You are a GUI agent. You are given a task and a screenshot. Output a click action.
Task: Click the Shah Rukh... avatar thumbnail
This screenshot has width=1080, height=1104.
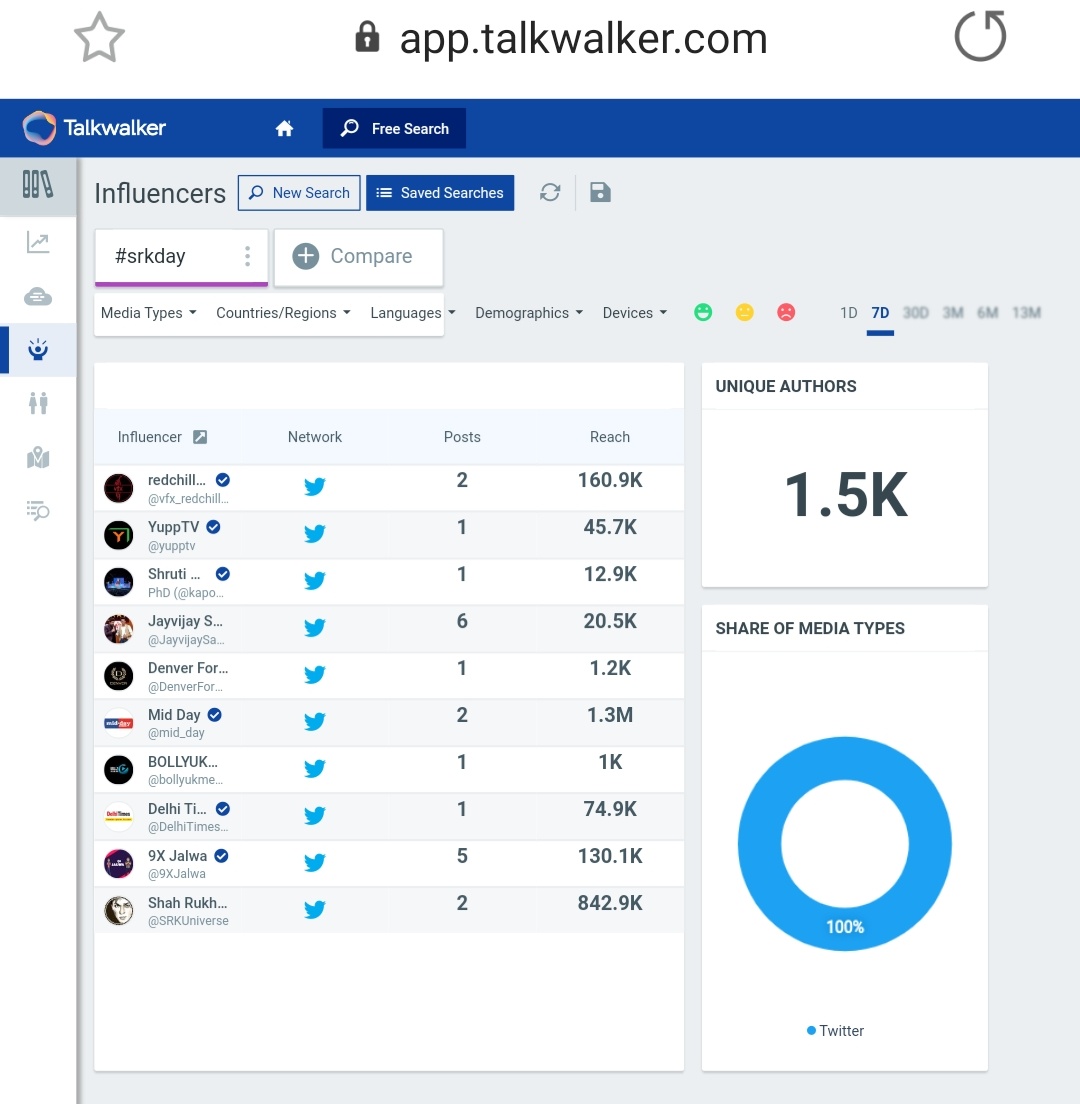point(118,911)
